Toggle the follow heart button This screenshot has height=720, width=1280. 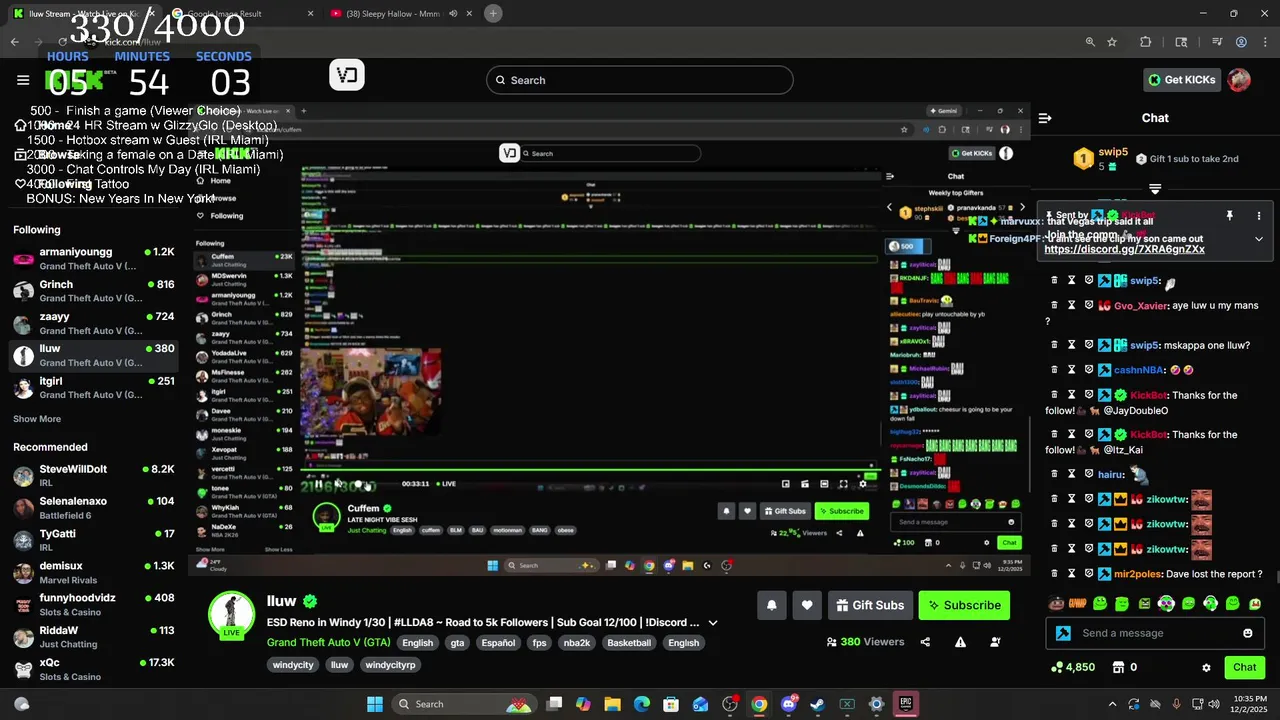807,605
